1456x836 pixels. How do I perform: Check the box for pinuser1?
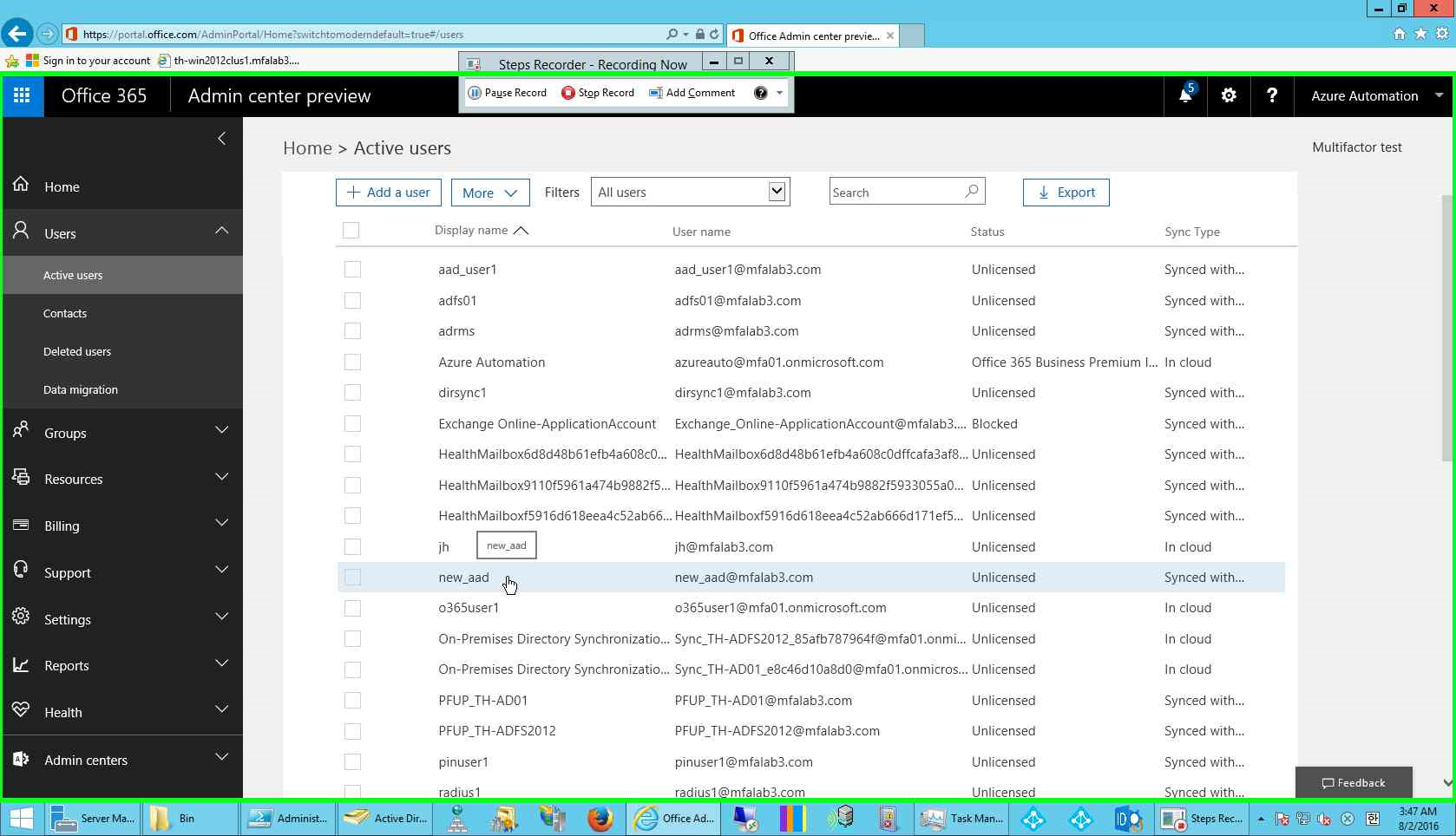(352, 762)
